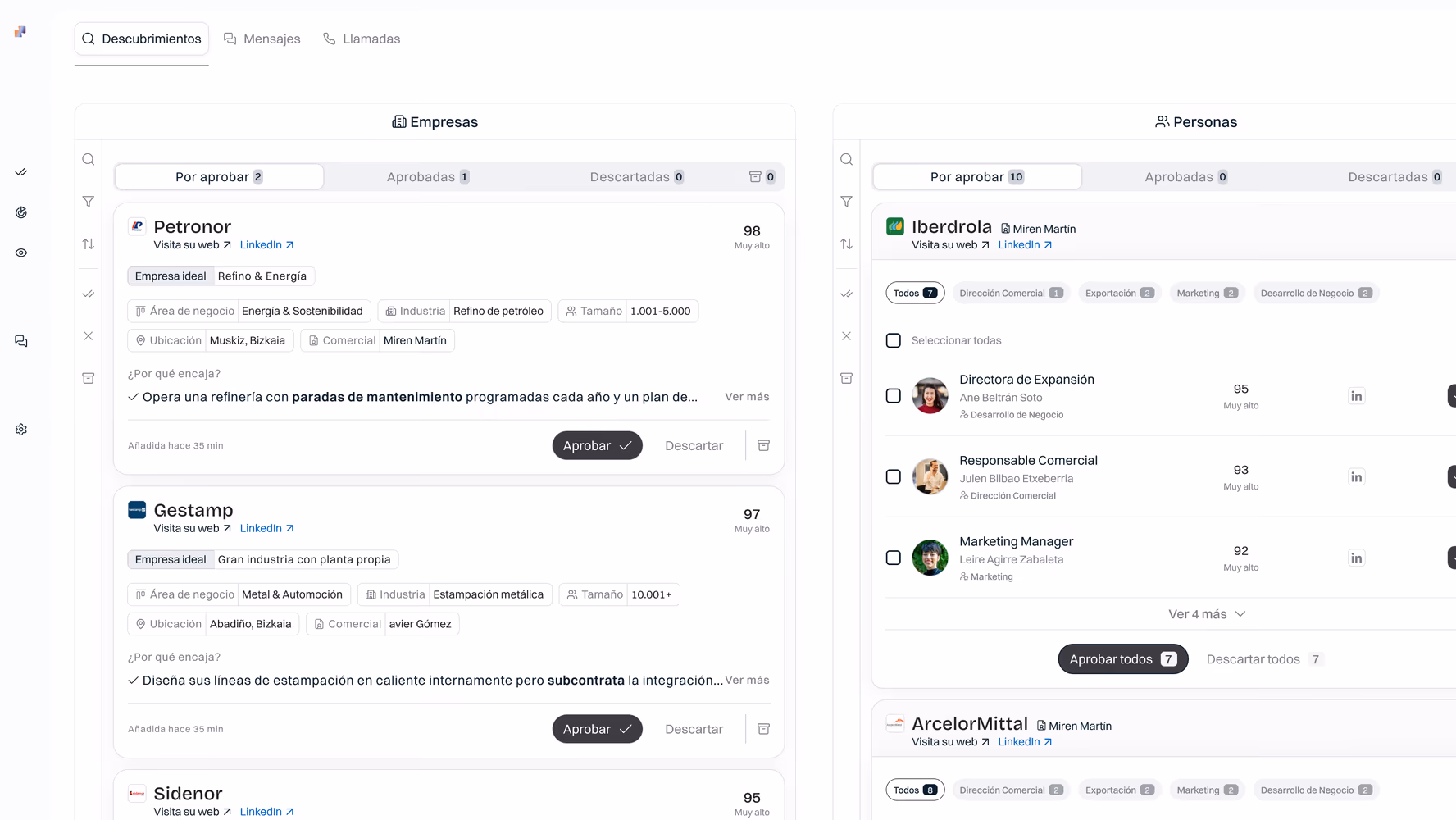Open LinkedIn icon for Leire Agirre Zabaleta

[1357, 558]
